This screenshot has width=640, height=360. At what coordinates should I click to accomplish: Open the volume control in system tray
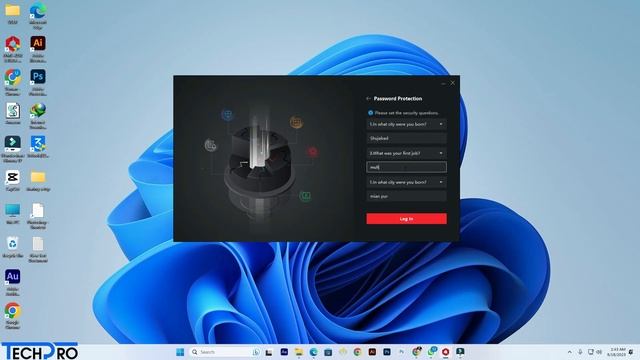pyautogui.click(x=599, y=352)
